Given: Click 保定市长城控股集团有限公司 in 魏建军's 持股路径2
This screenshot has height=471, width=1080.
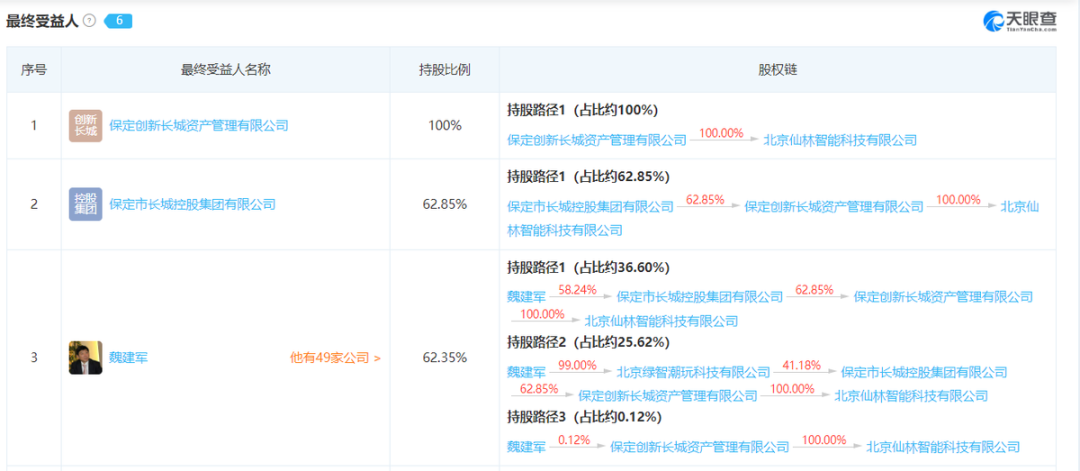Looking at the screenshot, I should click(924, 373).
